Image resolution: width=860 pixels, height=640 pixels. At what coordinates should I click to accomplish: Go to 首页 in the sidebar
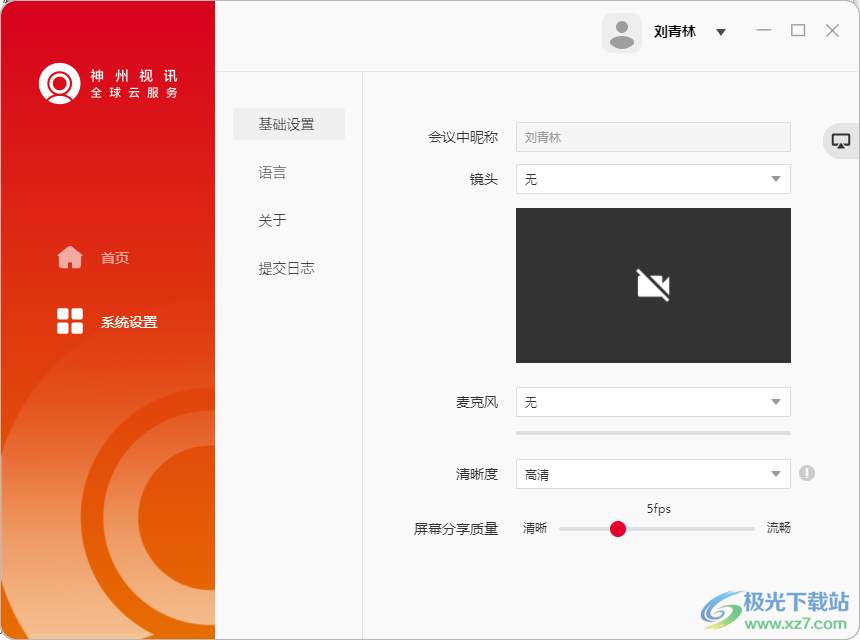(115, 258)
